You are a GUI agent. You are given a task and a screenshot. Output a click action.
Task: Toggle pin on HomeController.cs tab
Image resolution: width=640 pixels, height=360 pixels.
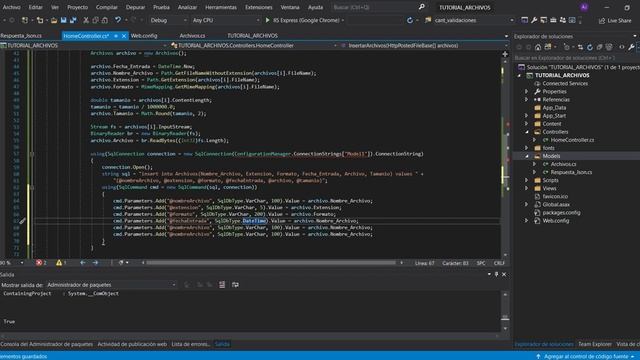point(116,36)
